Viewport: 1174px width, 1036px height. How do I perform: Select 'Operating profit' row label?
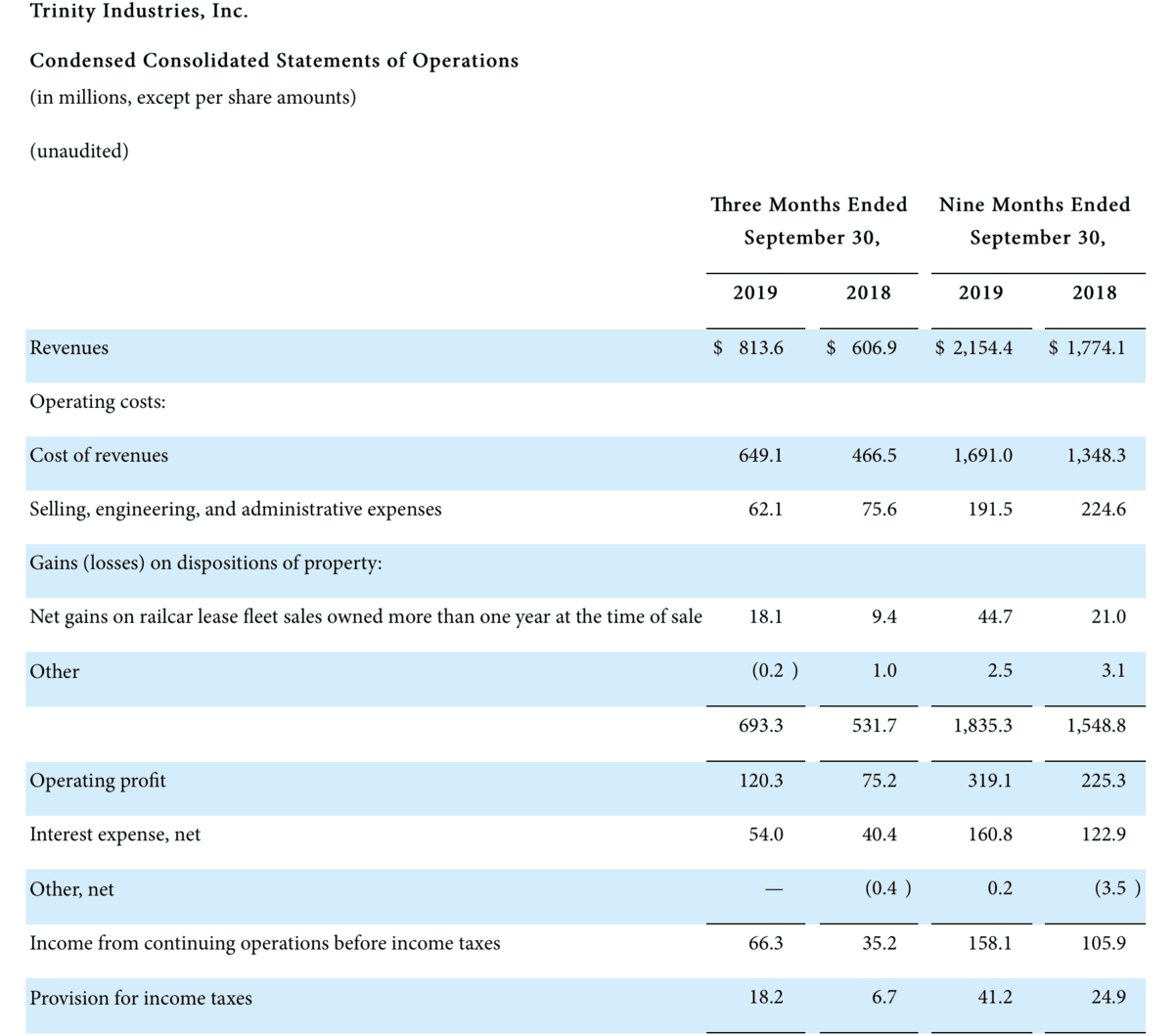click(98, 781)
